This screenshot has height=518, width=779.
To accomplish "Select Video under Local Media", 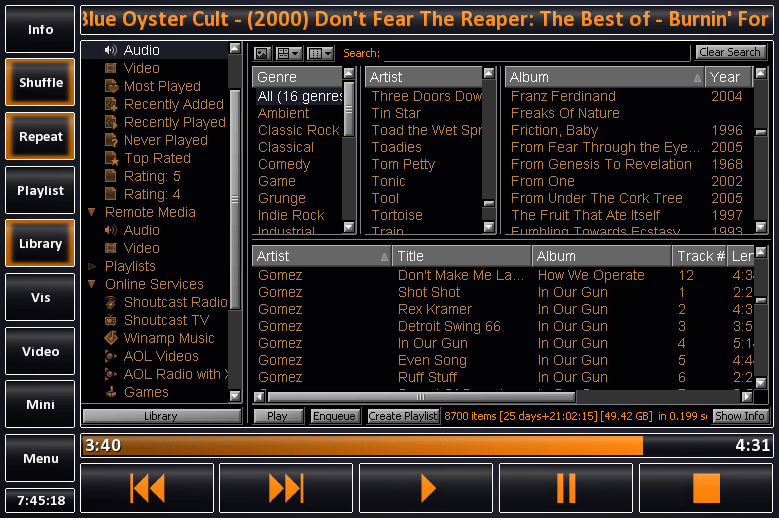I will tap(142, 68).
